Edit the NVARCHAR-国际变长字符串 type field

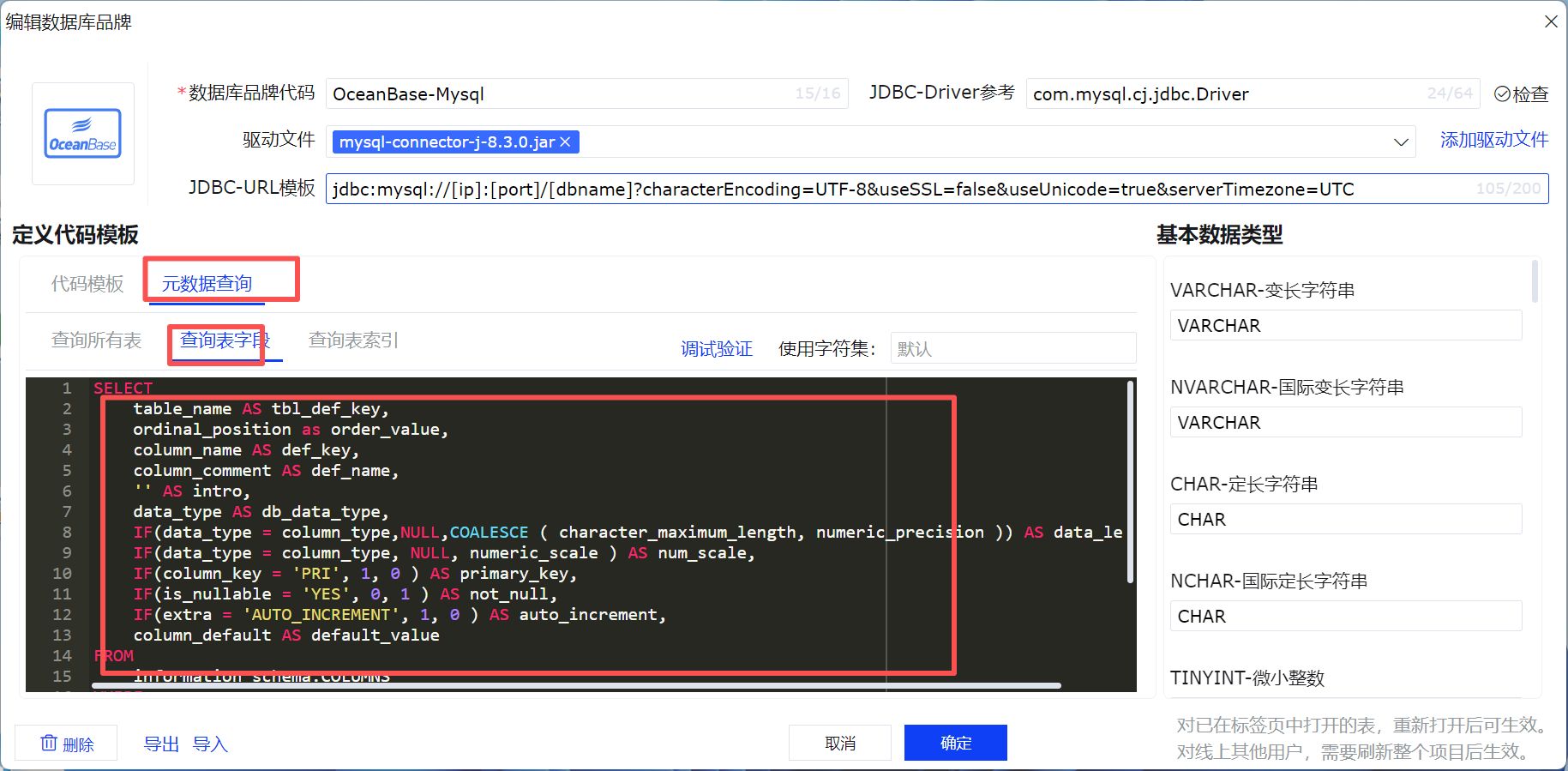tap(1346, 423)
